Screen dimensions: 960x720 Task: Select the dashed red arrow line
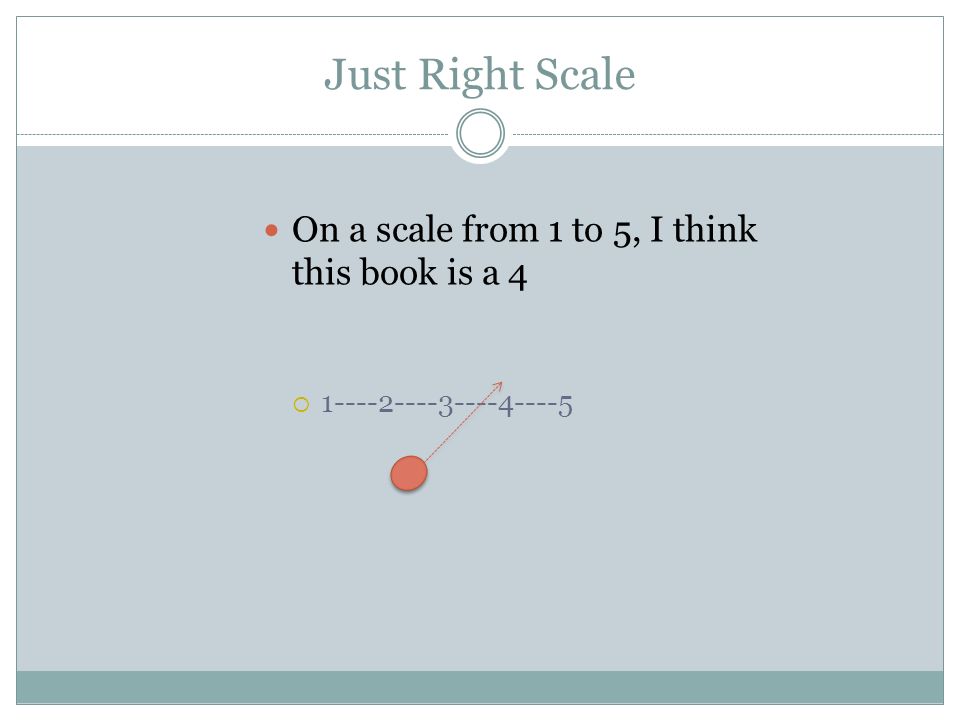(463, 422)
